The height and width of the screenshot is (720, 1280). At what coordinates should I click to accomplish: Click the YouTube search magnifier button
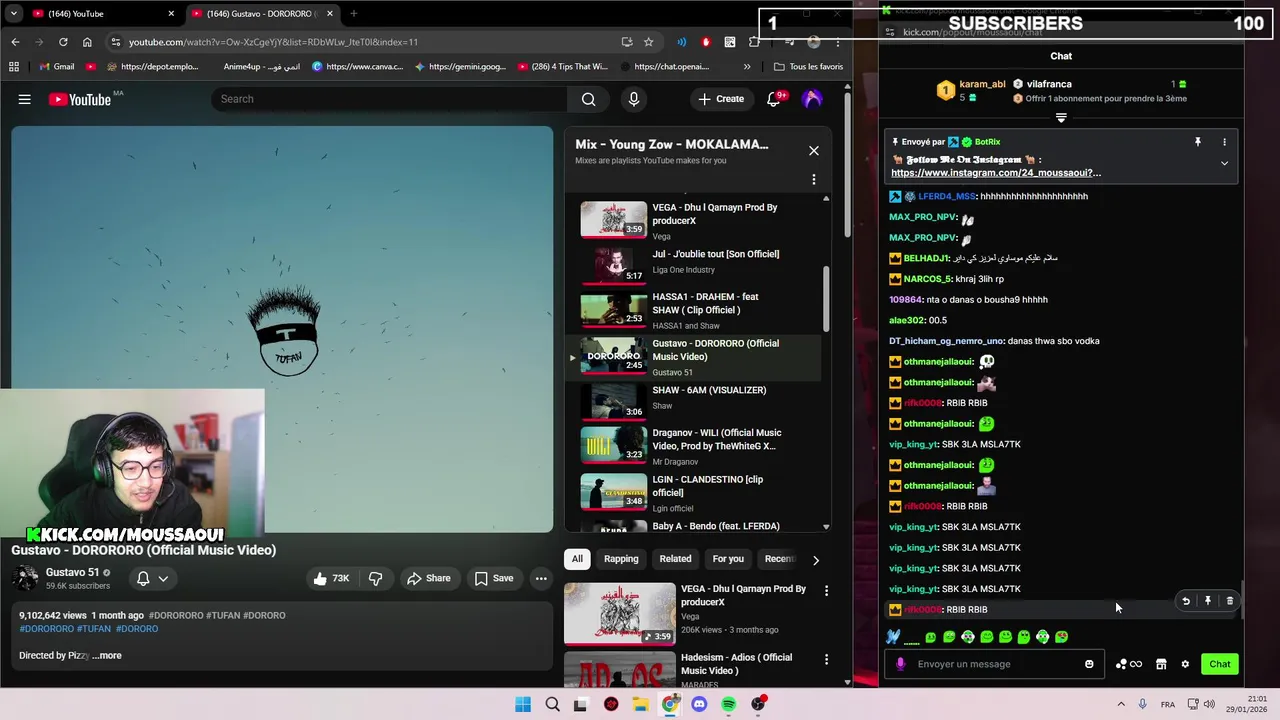pyautogui.click(x=589, y=99)
